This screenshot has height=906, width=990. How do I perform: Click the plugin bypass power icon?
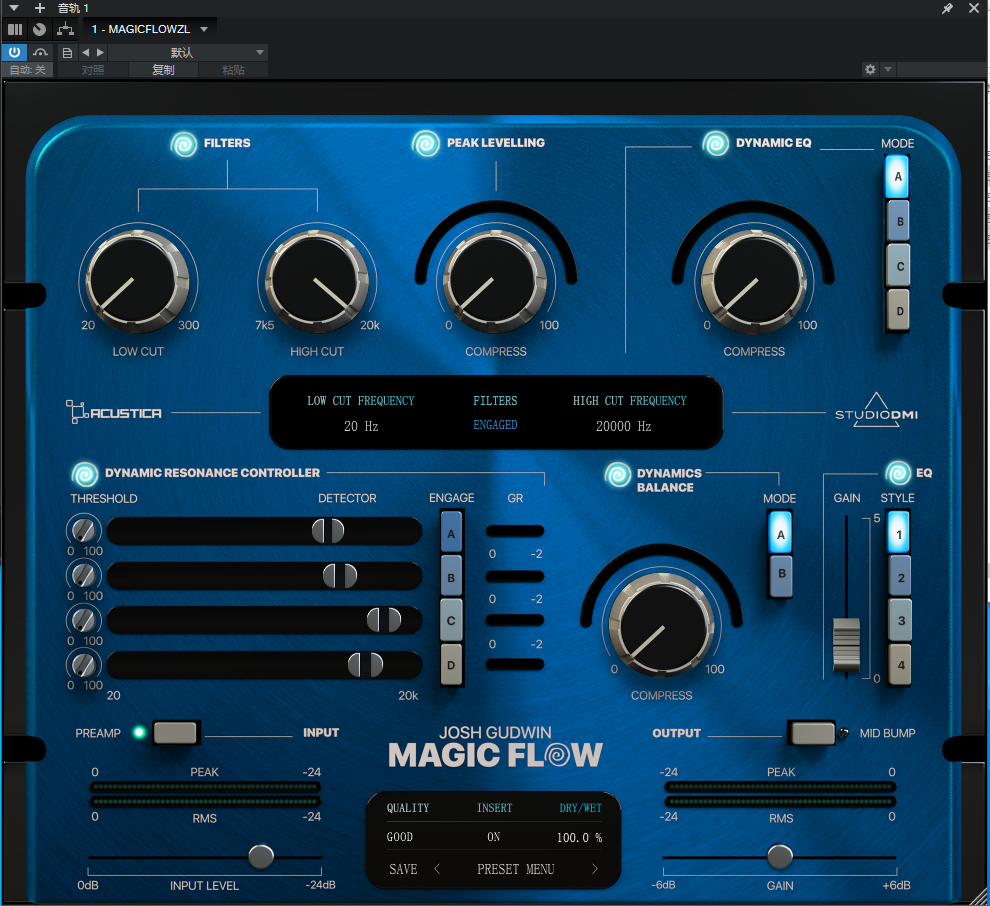[15, 52]
